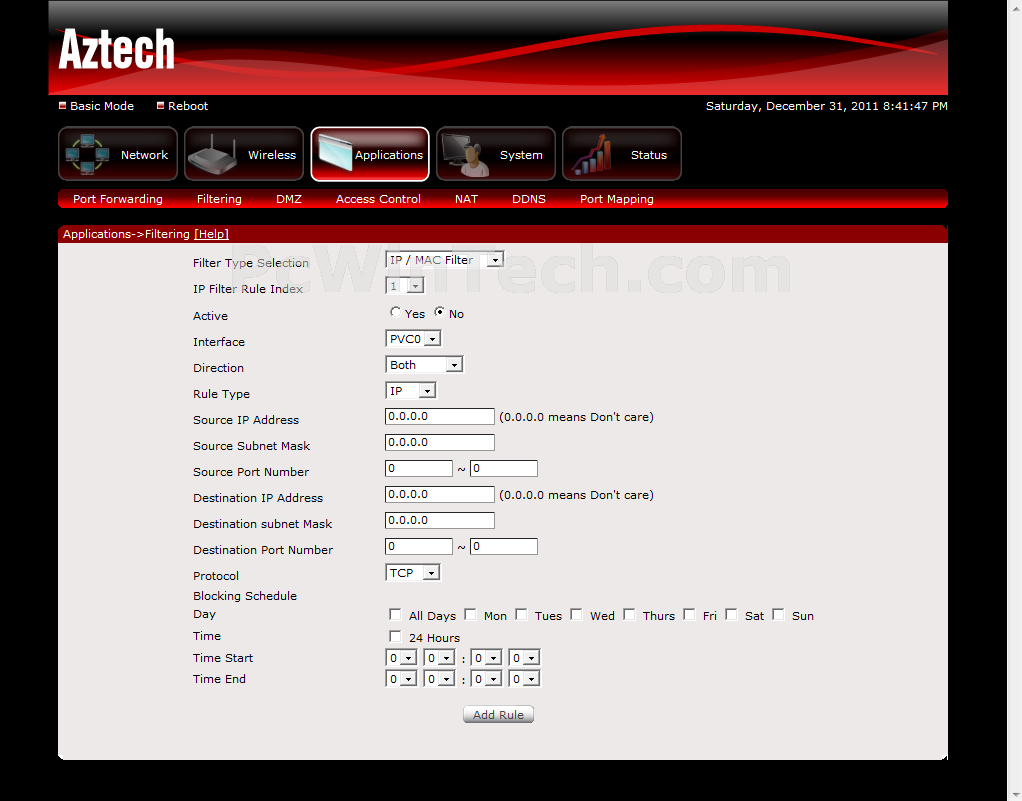Click the date and time text
This screenshot has width=1022, height=801.
[x=826, y=106]
